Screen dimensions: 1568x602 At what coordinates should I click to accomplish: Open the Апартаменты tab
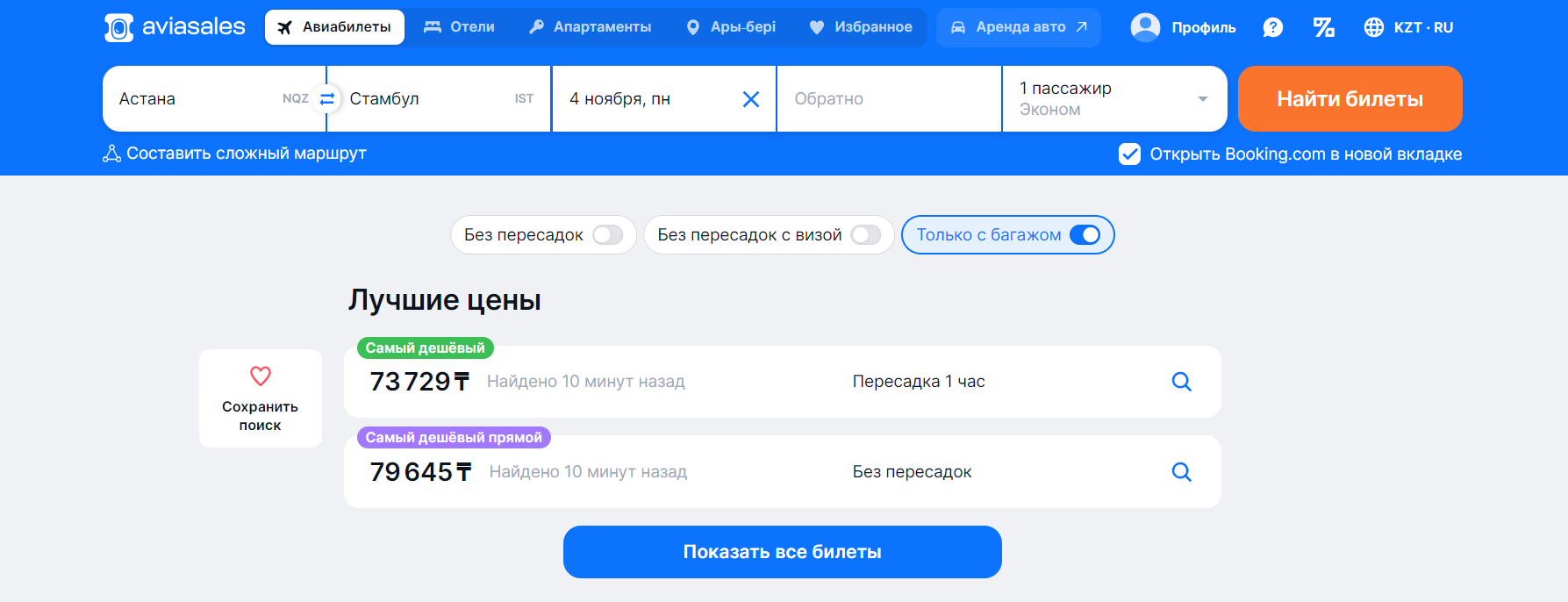coord(591,27)
